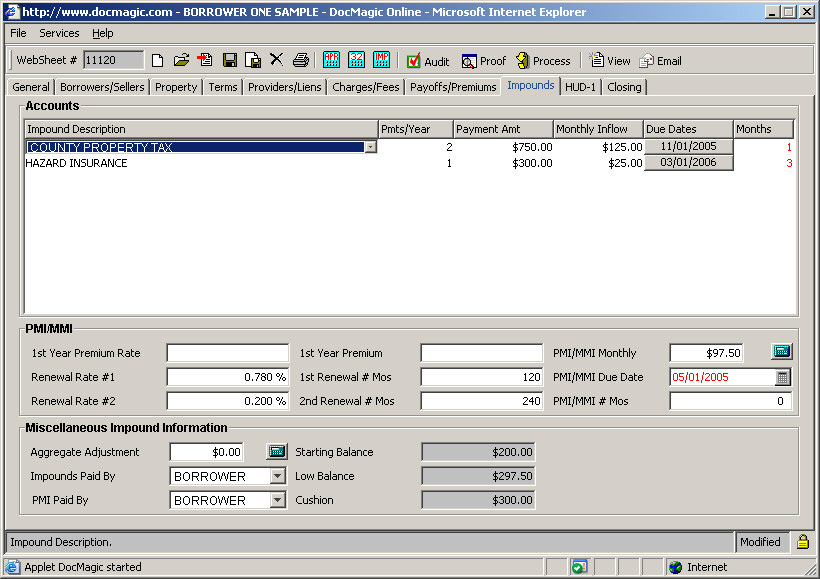Click the PMI/MMI # Mos field

pyautogui.click(x=731, y=401)
